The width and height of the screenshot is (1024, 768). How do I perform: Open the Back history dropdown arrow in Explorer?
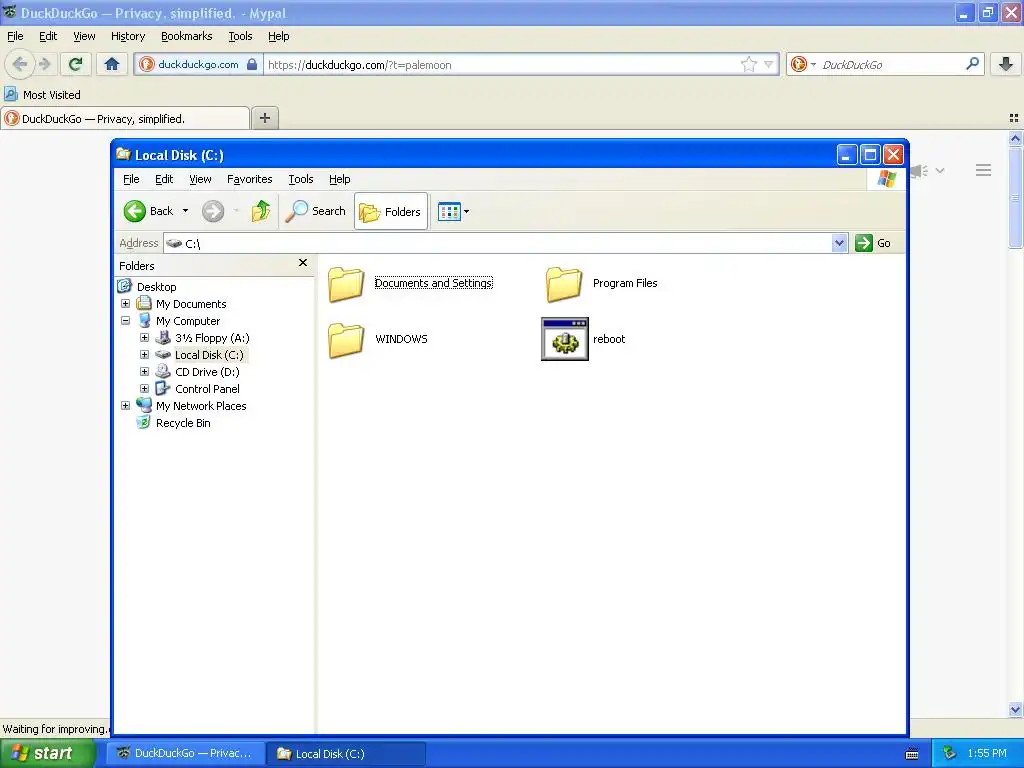click(x=185, y=211)
